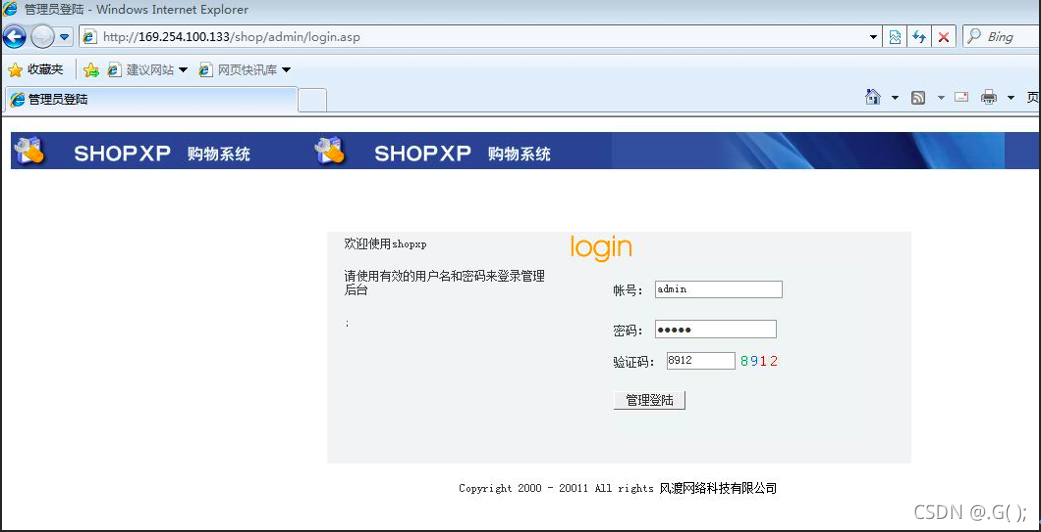Click the IE page icon in address bar
Screen dimensions: 1041x532
[90, 37]
